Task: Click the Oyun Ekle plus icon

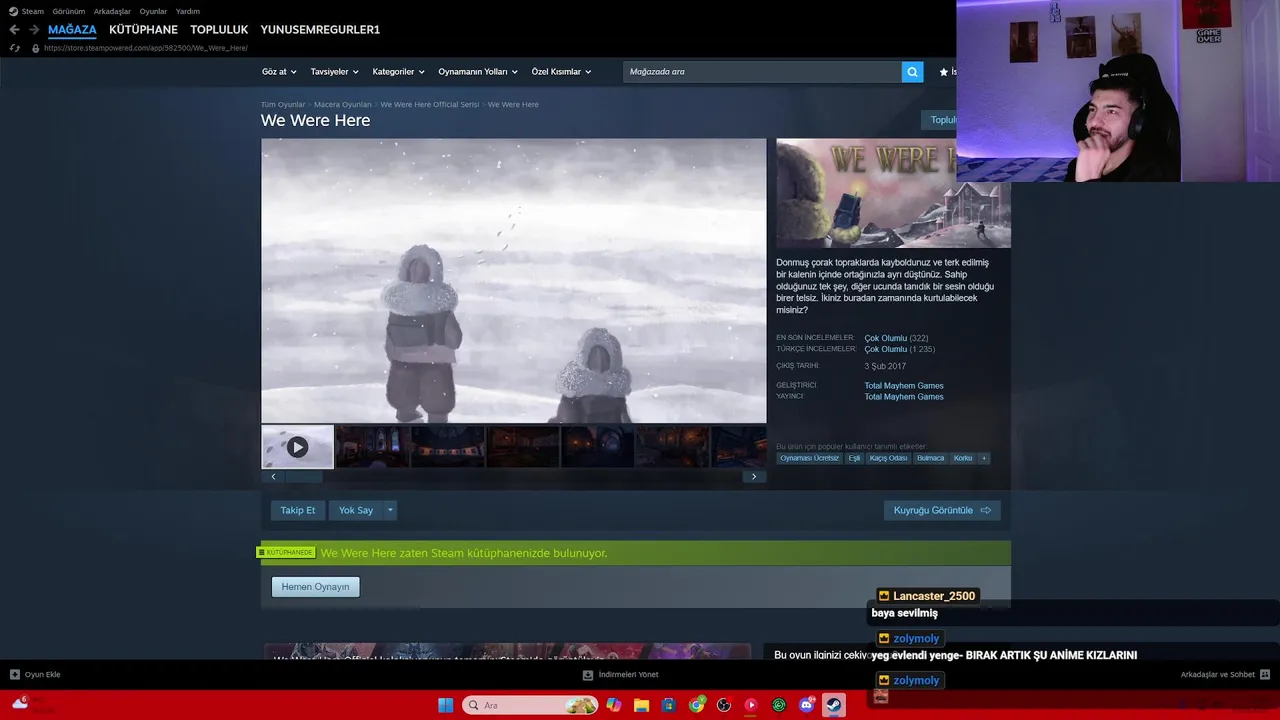Action: click(x=15, y=675)
